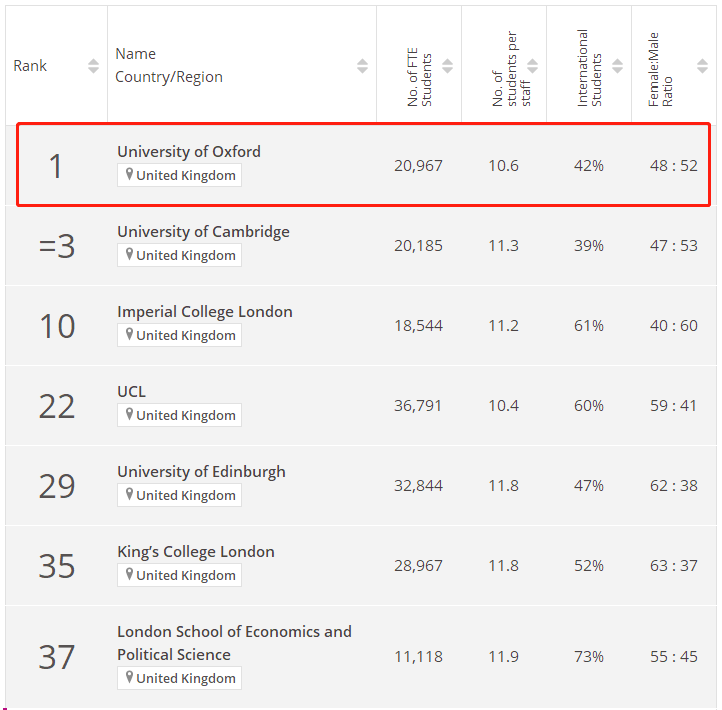The height and width of the screenshot is (710, 722).
Task: Click location pin icon under UCL
Action: tap(129, 415)
